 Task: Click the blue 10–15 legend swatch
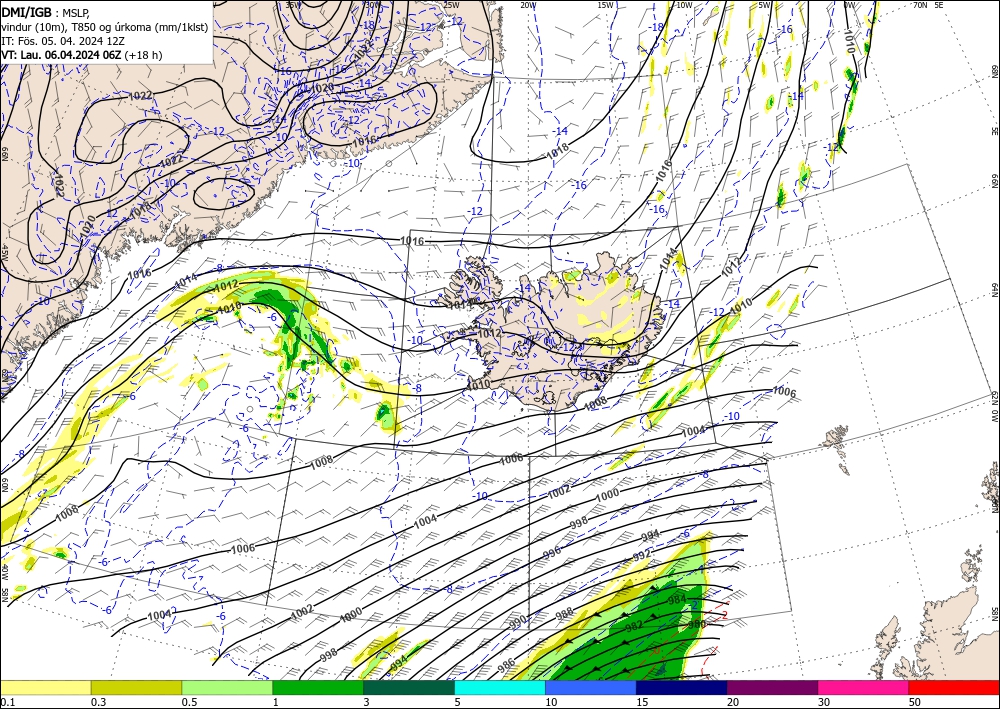(x=591, y=687)
